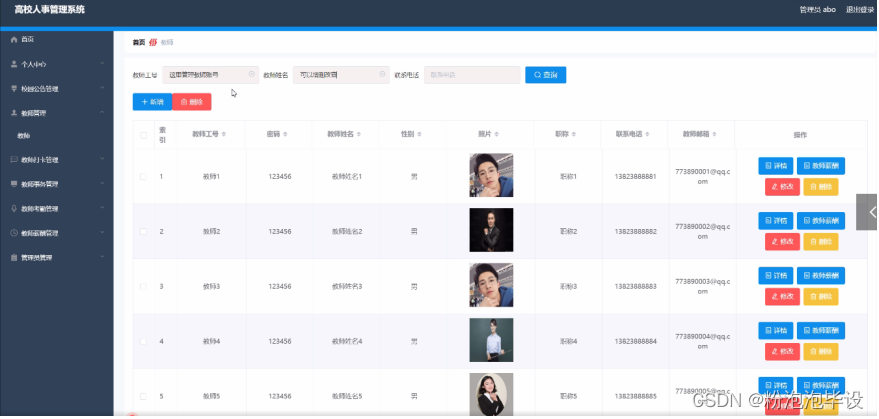Screen dimensions: 879x419
Task: Focus the 教师姓名 search input
Action: tap(341, 75)
